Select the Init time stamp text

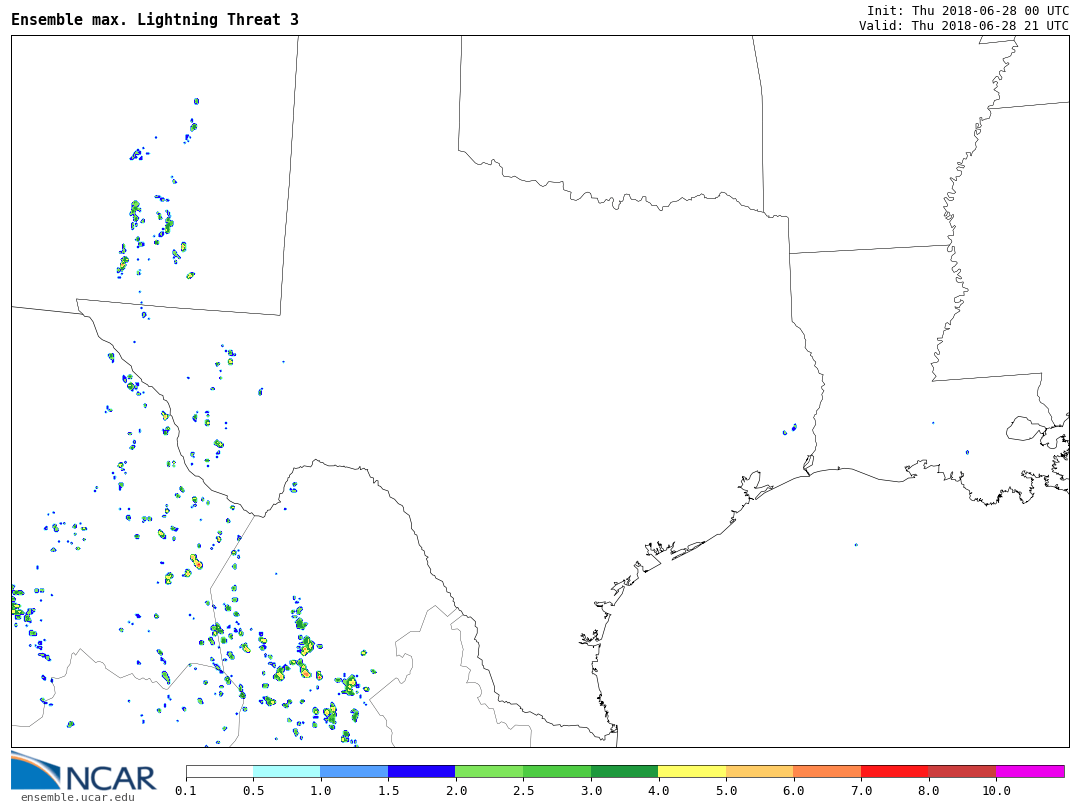(967, 11)
